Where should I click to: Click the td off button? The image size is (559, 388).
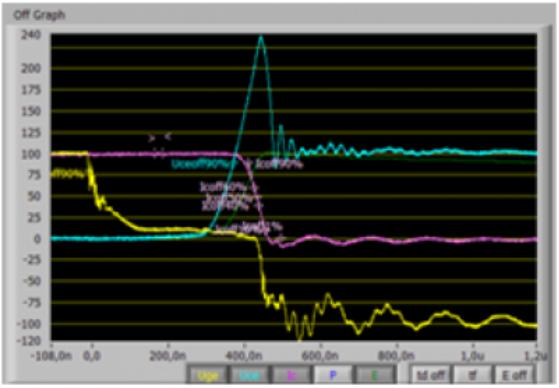[x=430, y=375]
